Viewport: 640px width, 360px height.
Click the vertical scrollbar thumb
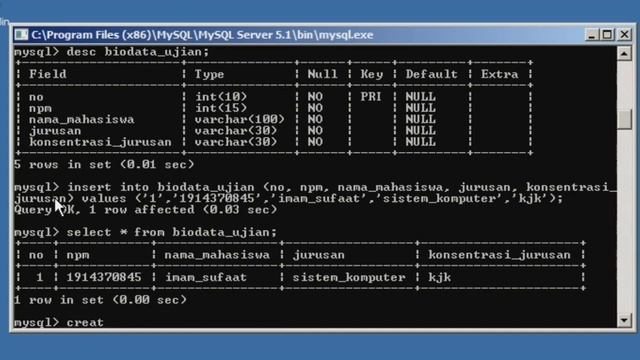click(x=624, y=120)
